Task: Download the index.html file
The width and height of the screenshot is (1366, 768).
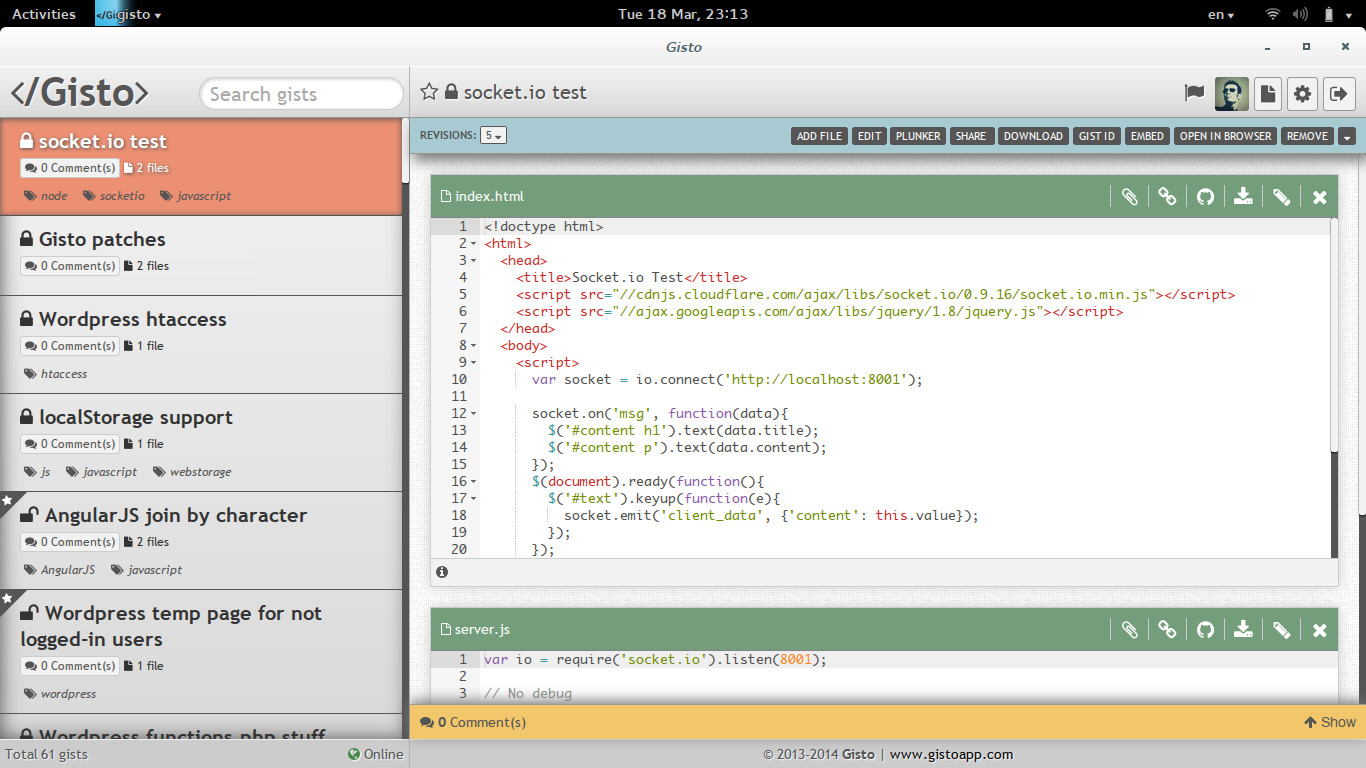Action: click(1243, 197)
